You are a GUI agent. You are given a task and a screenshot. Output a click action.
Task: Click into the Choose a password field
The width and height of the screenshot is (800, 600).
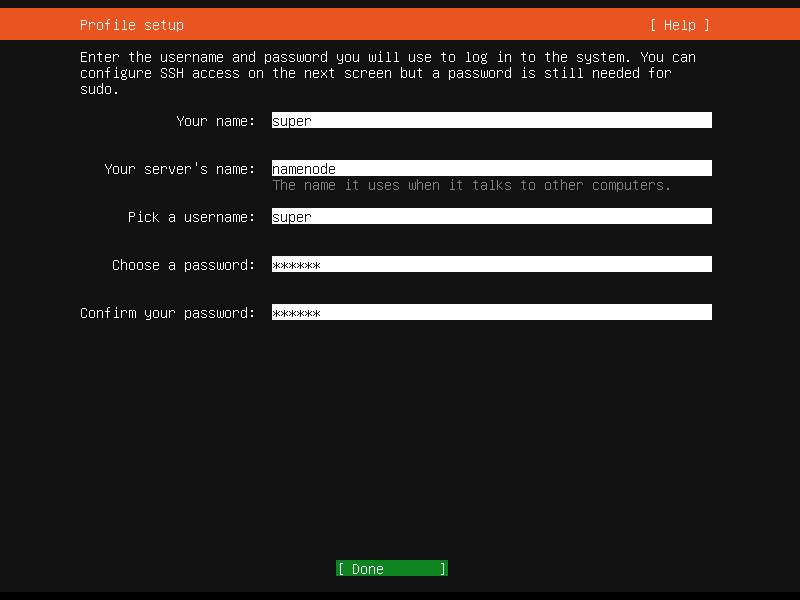point(490,265)
